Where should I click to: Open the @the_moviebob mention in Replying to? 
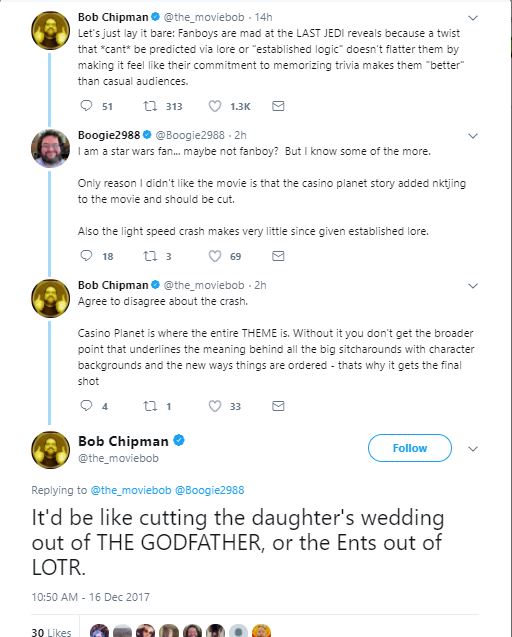[131, 490]
